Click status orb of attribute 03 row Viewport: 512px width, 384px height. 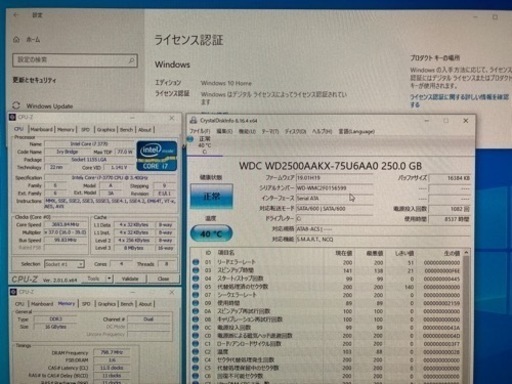click(x=196, y=270)
